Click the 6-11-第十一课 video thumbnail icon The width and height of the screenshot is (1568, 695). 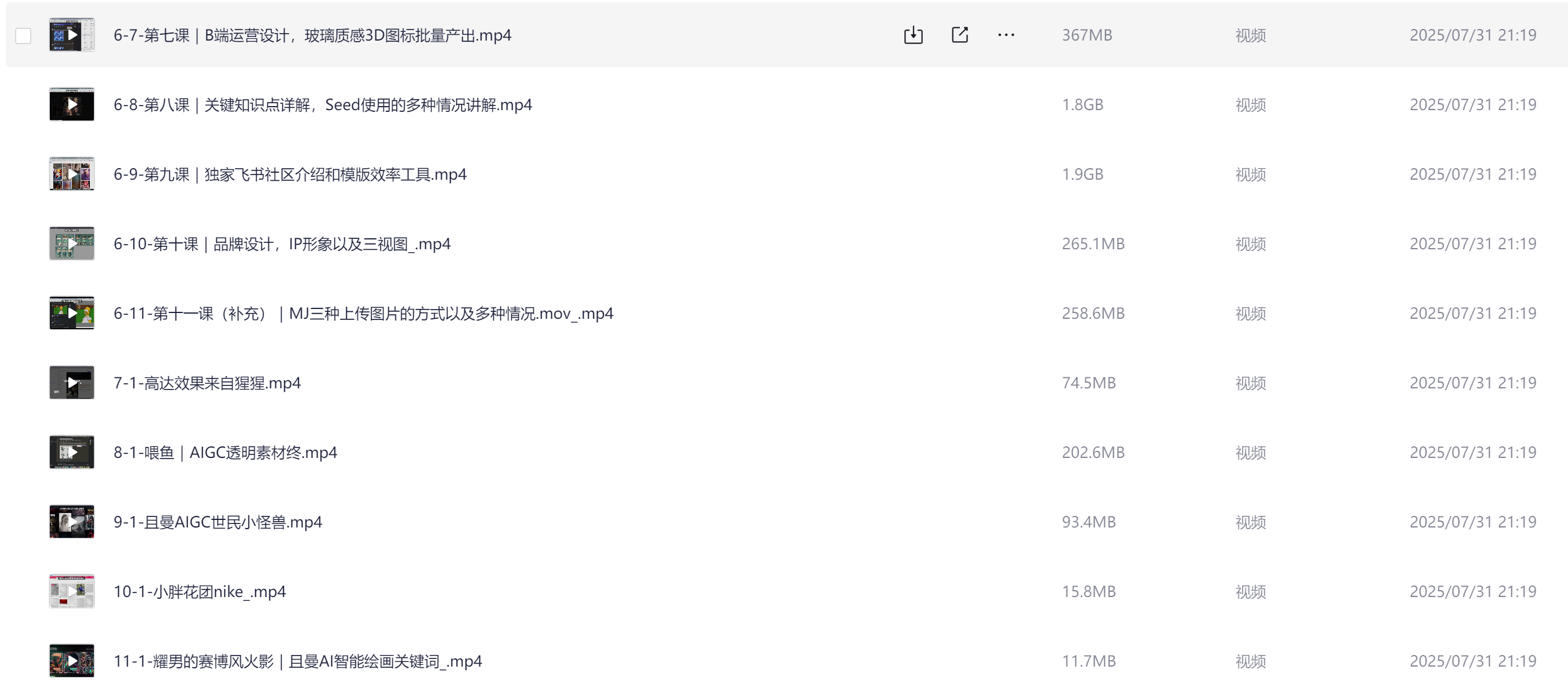pos(72,314)
